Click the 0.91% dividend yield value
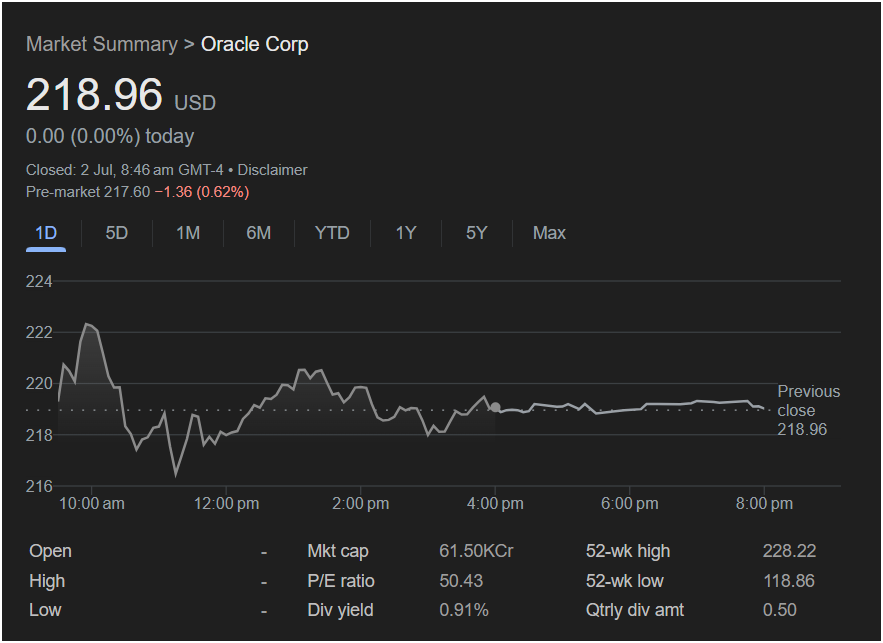 464,610
